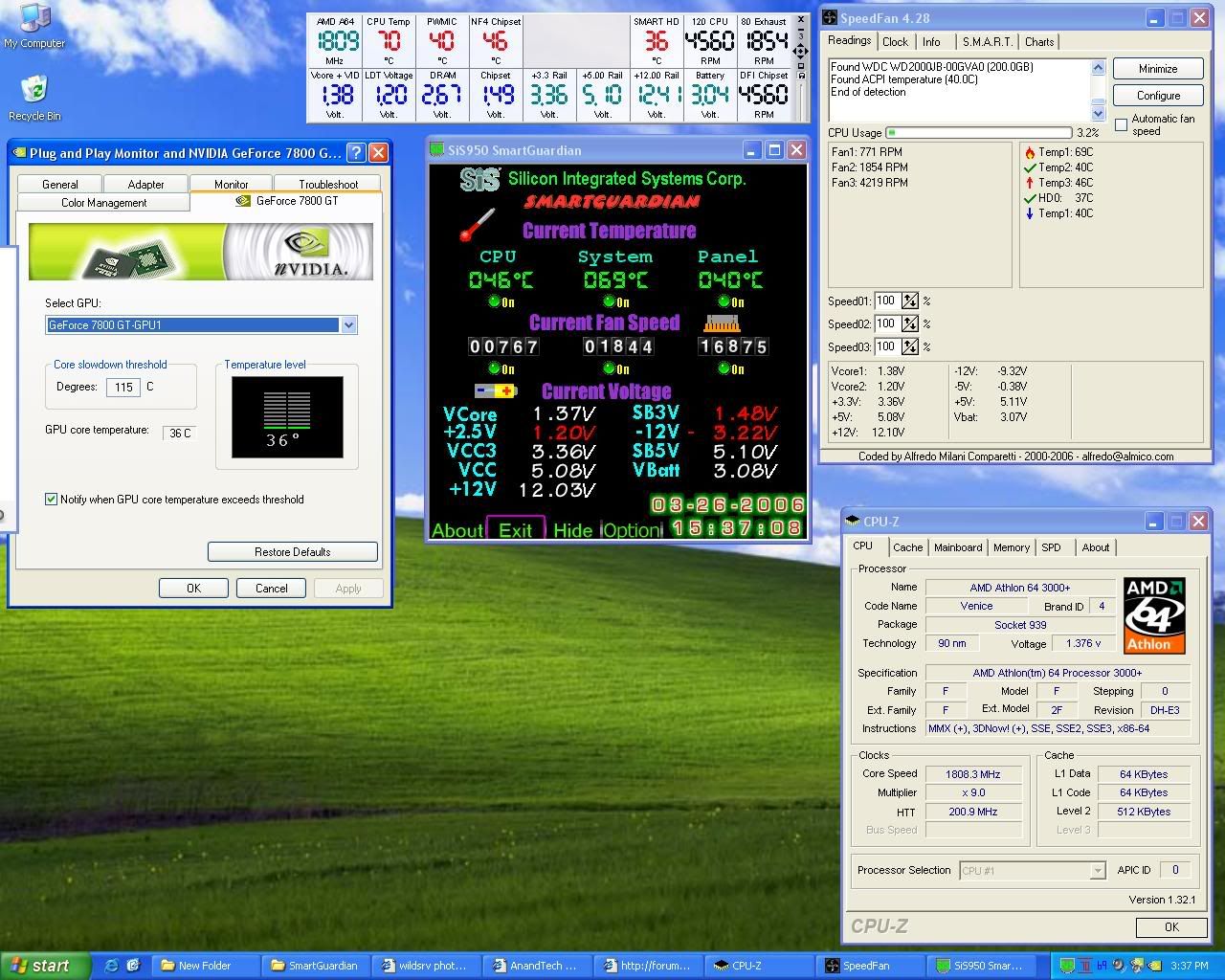Click the CPU Usage progress bar
This screenshot has height=980, width=1225.
[x=978, y=133]
